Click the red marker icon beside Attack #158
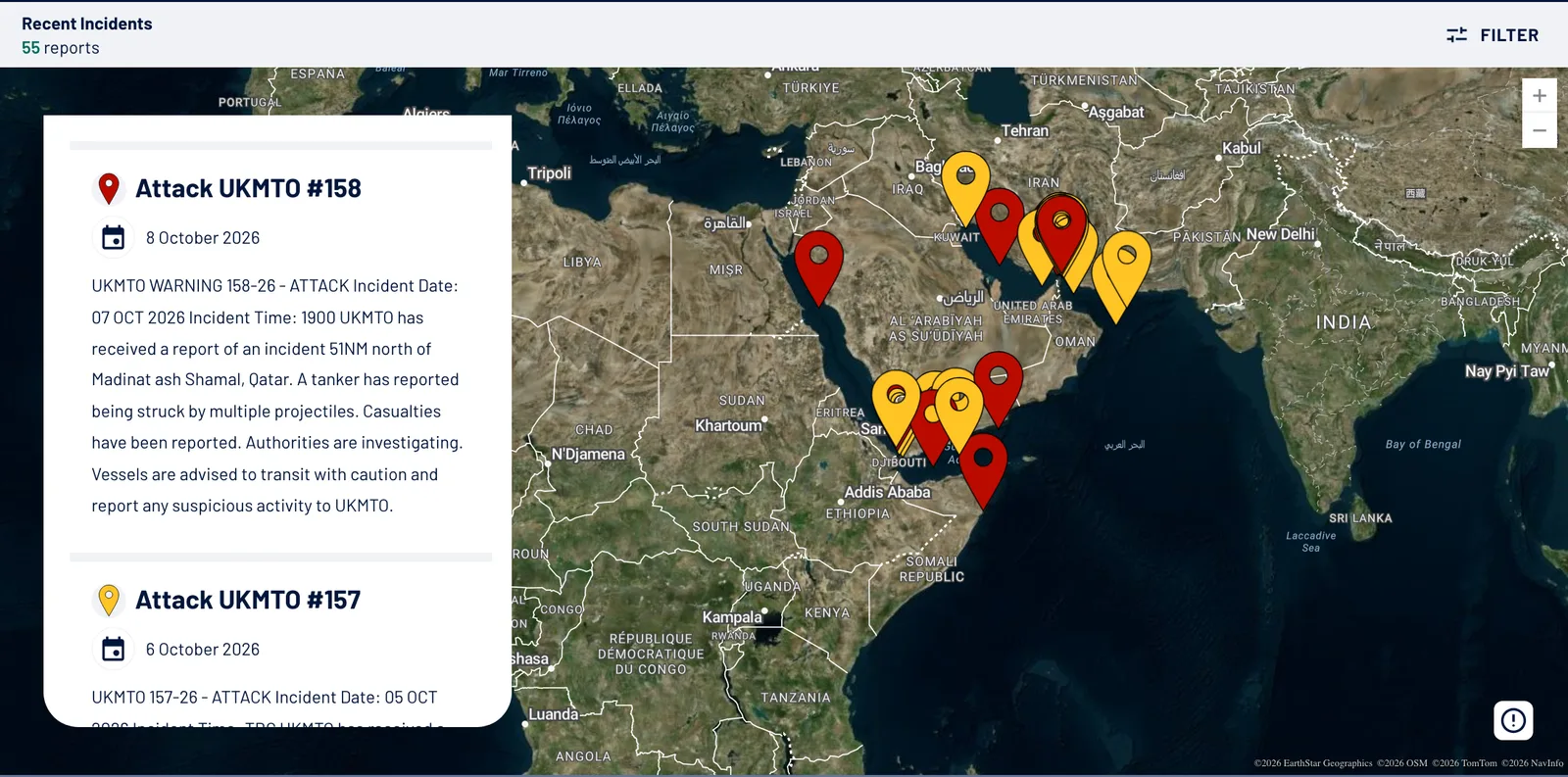The image size is (1568, 777). [x=109, y=188]
